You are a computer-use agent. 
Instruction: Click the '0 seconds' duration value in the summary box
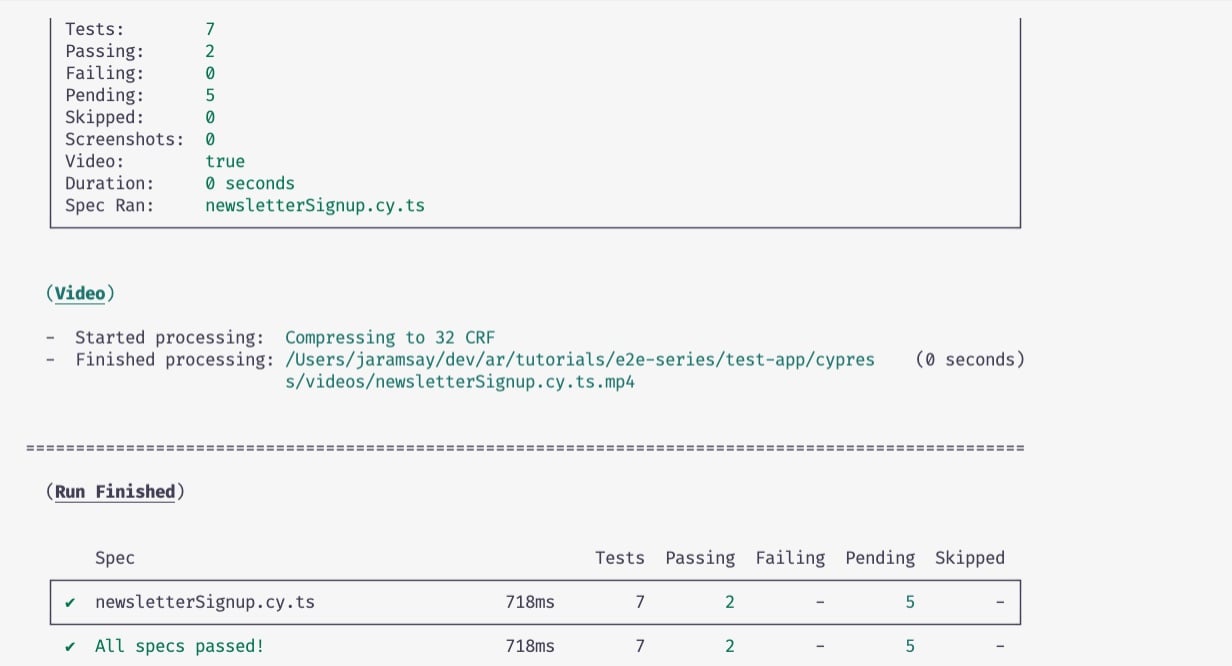(x=250, y=183)
